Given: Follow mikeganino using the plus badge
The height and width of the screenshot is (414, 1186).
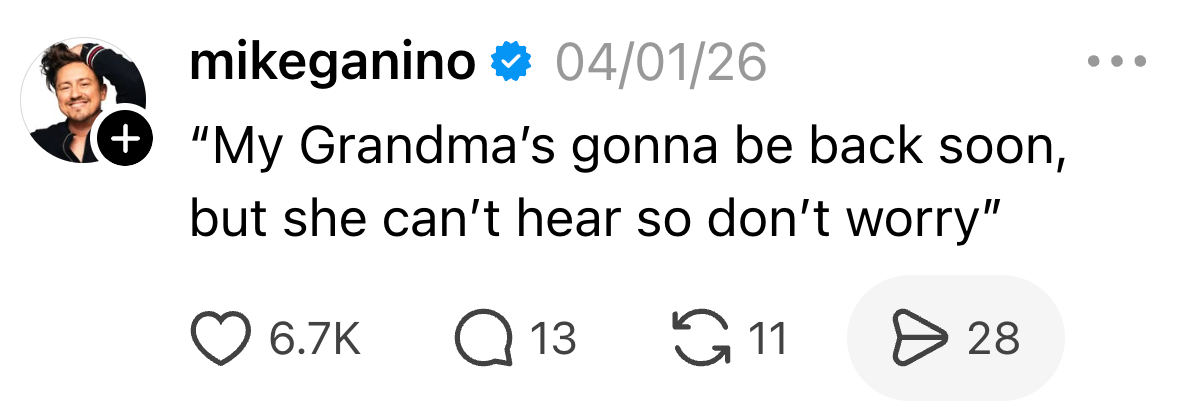Looking at the screenshot, I should (124, 142).
